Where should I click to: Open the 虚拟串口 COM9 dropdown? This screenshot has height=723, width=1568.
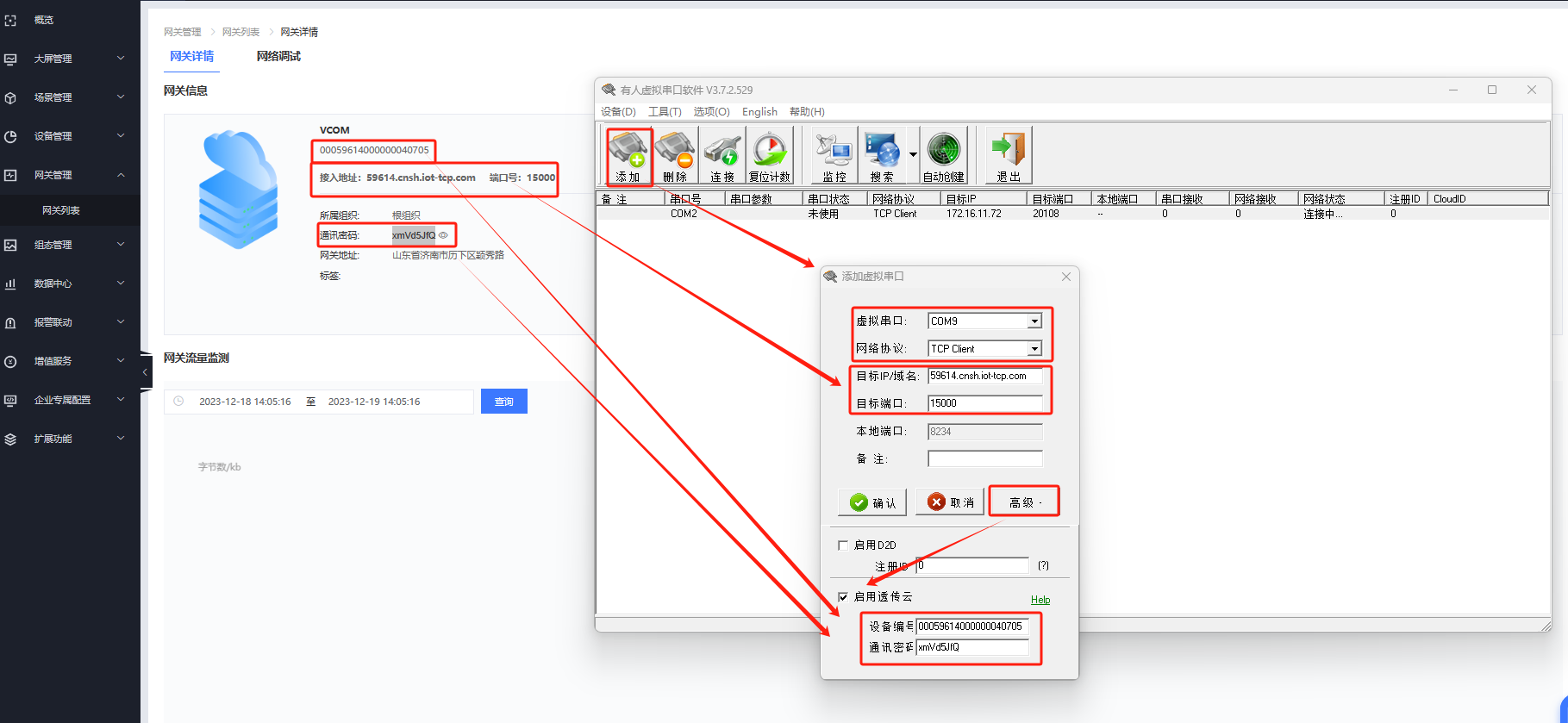coord(1034,321)
